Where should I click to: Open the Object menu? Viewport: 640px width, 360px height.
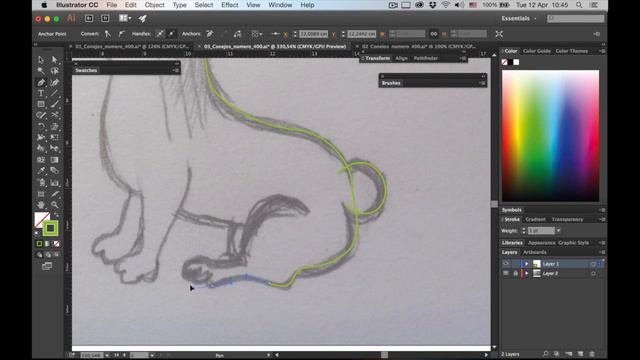[154, 5]
